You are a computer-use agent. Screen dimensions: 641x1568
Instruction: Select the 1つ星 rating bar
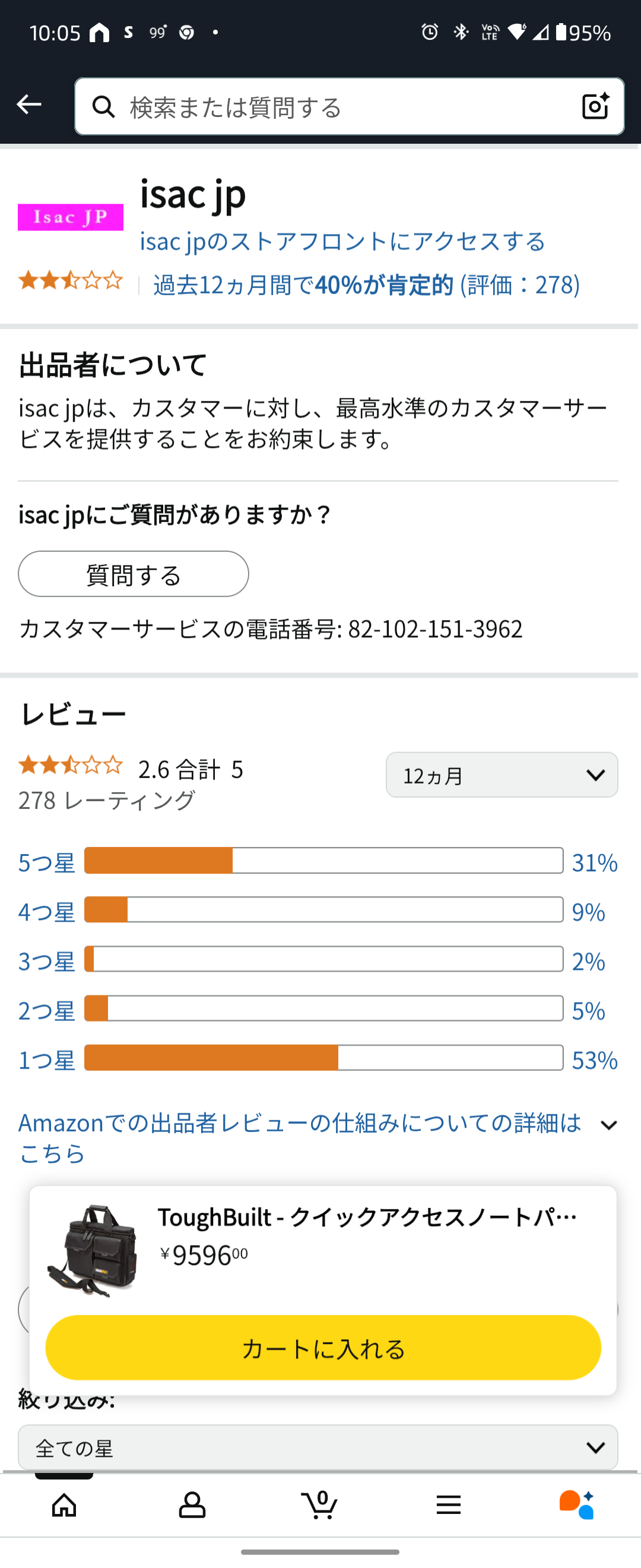coord(323,1058)
